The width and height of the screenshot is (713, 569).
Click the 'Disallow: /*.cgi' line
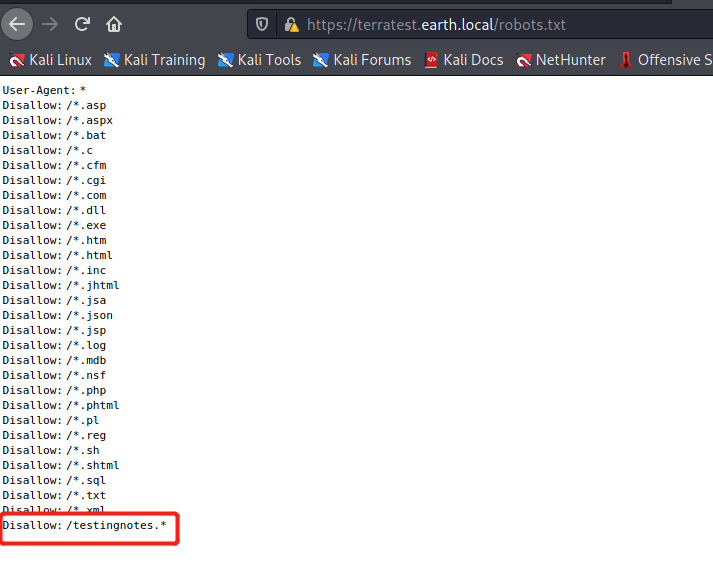[54, 181]
